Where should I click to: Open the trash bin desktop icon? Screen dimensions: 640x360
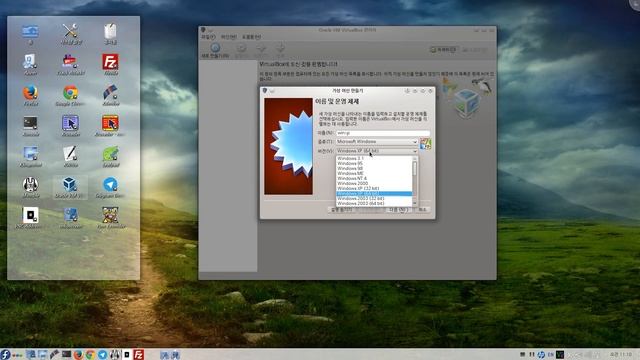(x=110, y=32)
